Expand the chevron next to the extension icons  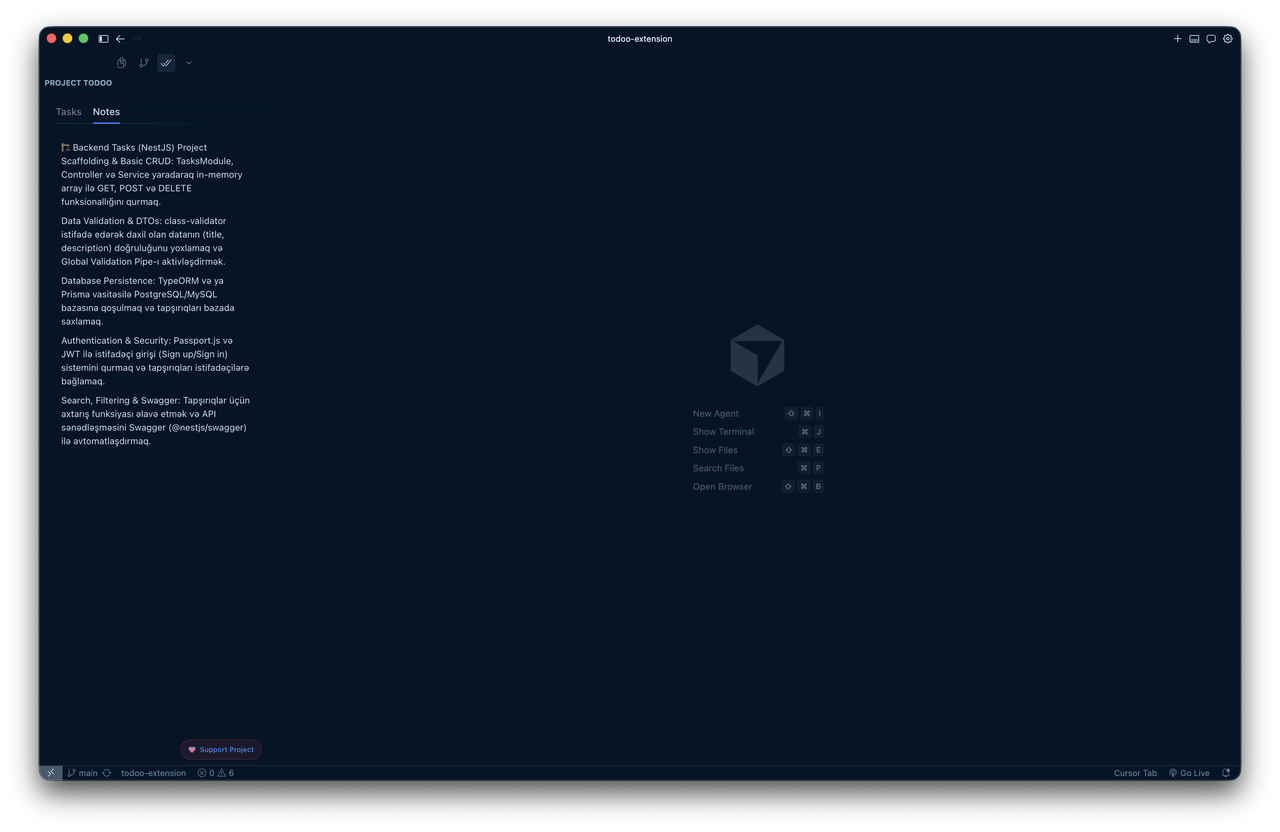[188, 62]
